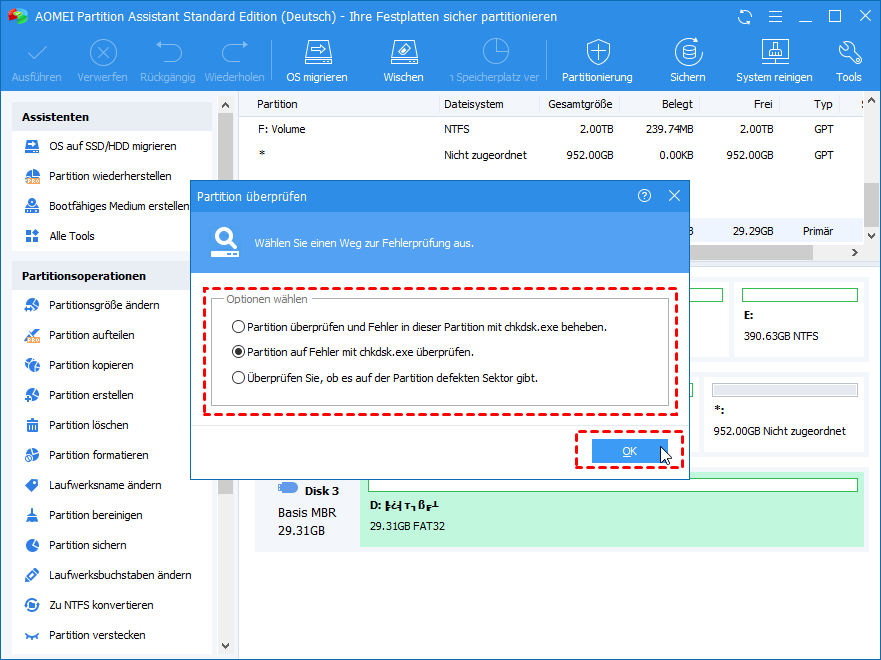Choose the defekten Sektor check option
The height and width of the screenshot is (660, 881).
click(x=385, y=378)
